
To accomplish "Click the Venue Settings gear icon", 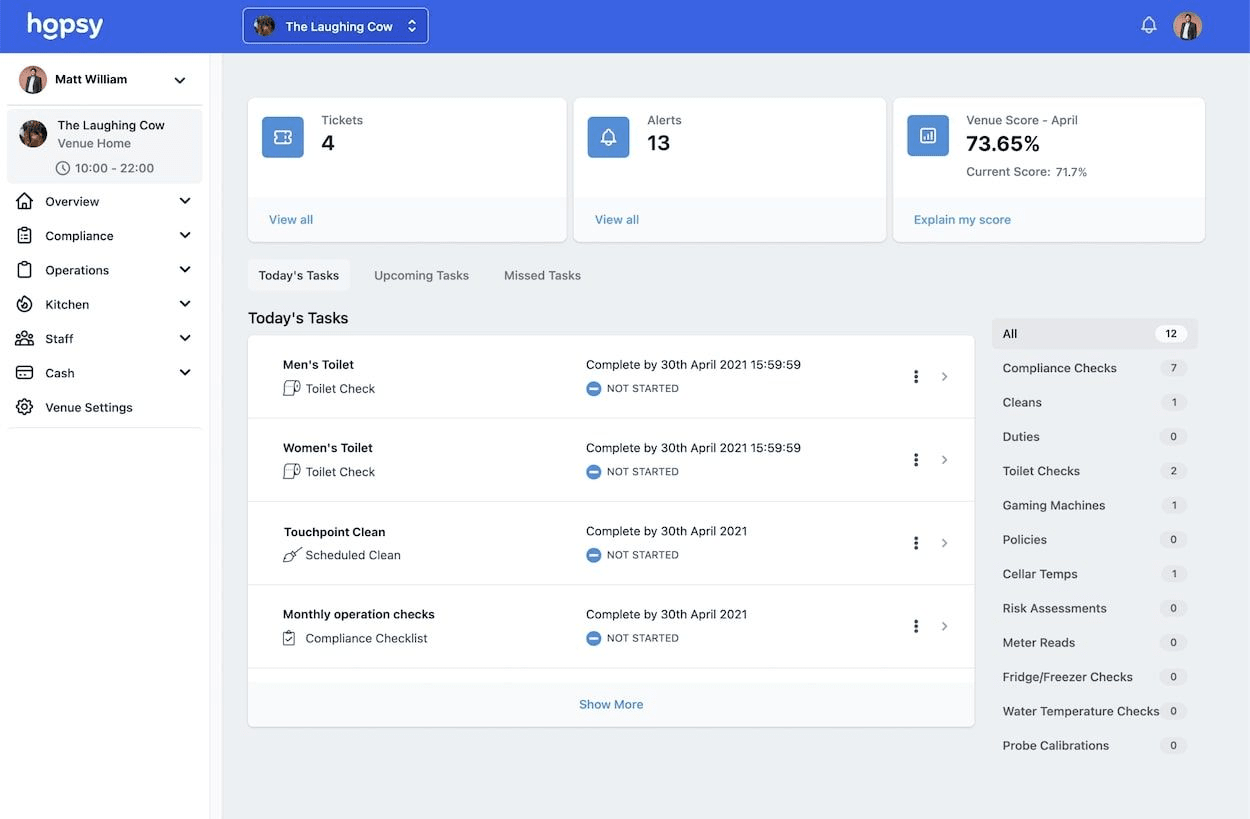I will click(24, 407).
